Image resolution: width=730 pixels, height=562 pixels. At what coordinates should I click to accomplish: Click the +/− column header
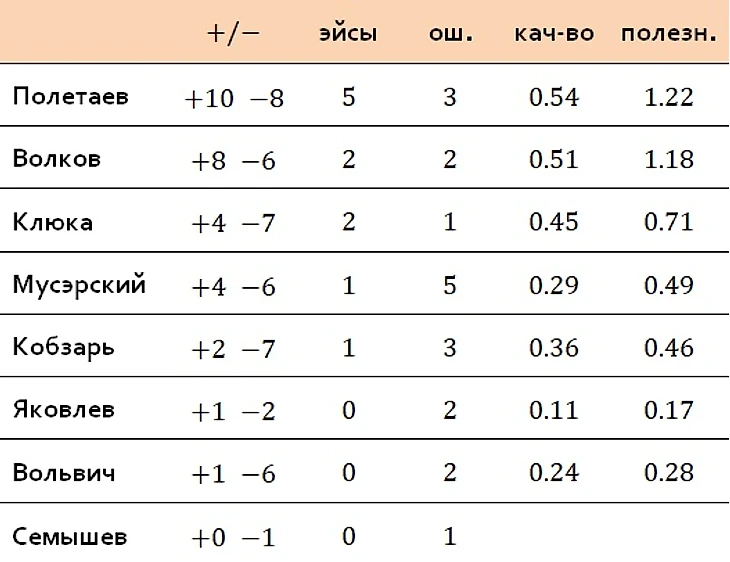pos(233,34)
